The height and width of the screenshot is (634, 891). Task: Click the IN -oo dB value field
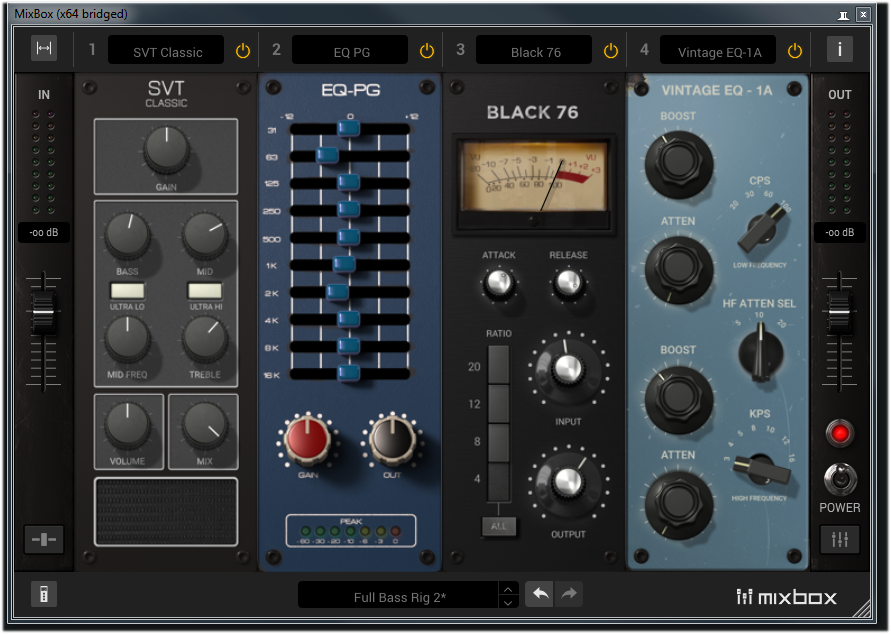click(x=44, y=232)
